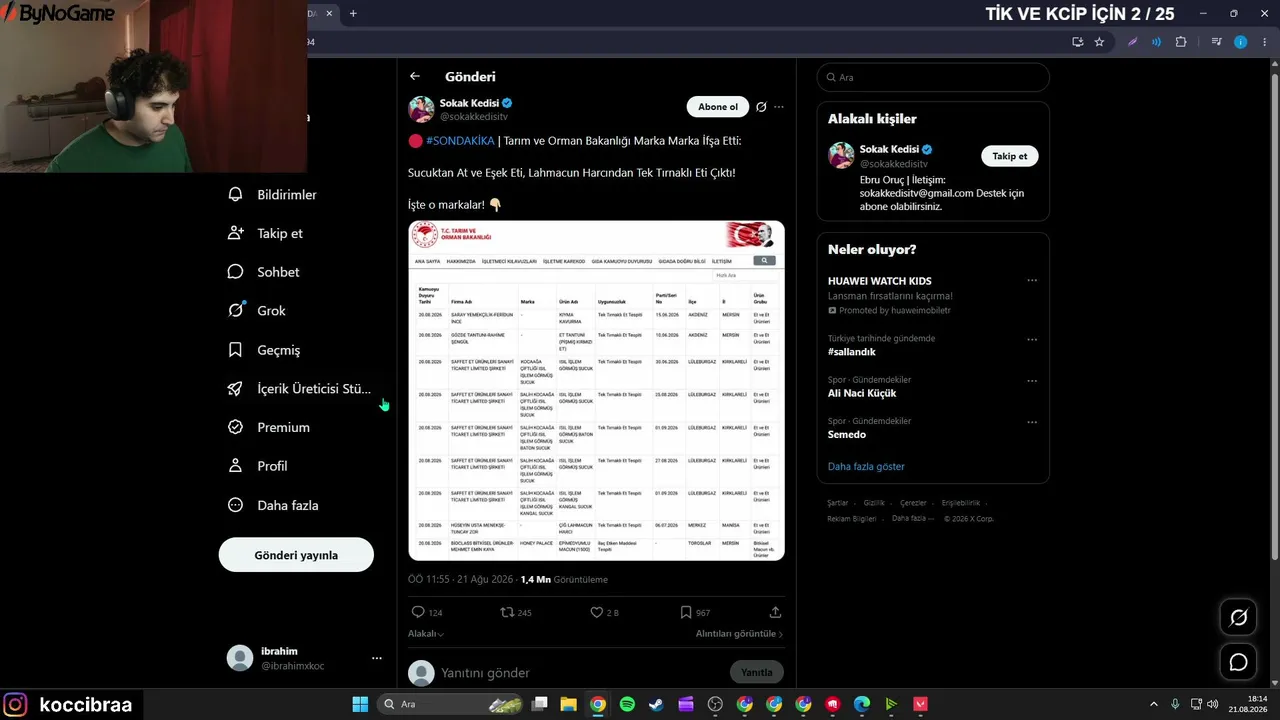The height and width of the screenshot is (720, 1280).
Task: Click the Abone ol button
Action: (718, 107)
